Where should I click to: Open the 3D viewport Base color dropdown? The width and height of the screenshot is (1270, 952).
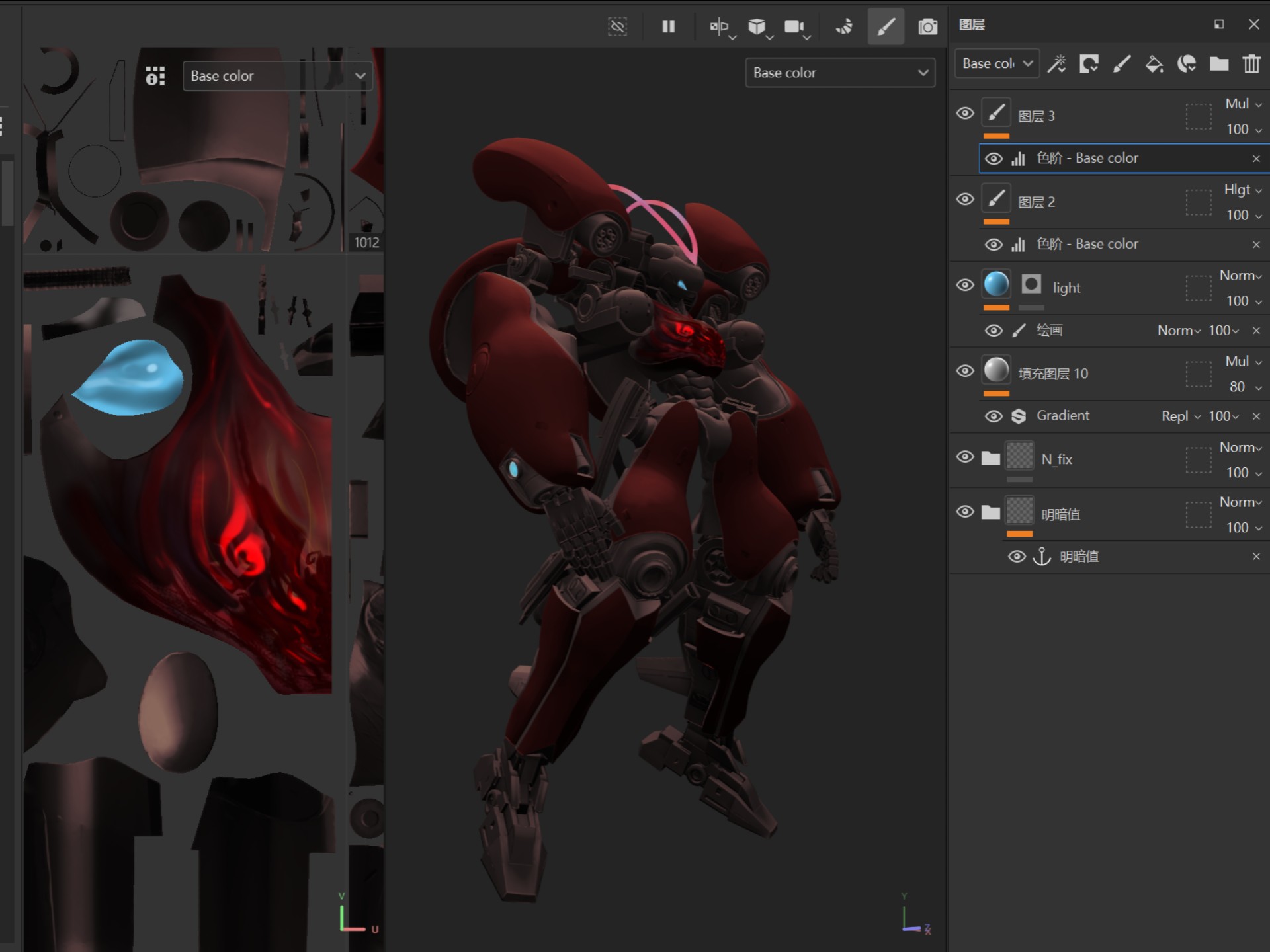839,73
